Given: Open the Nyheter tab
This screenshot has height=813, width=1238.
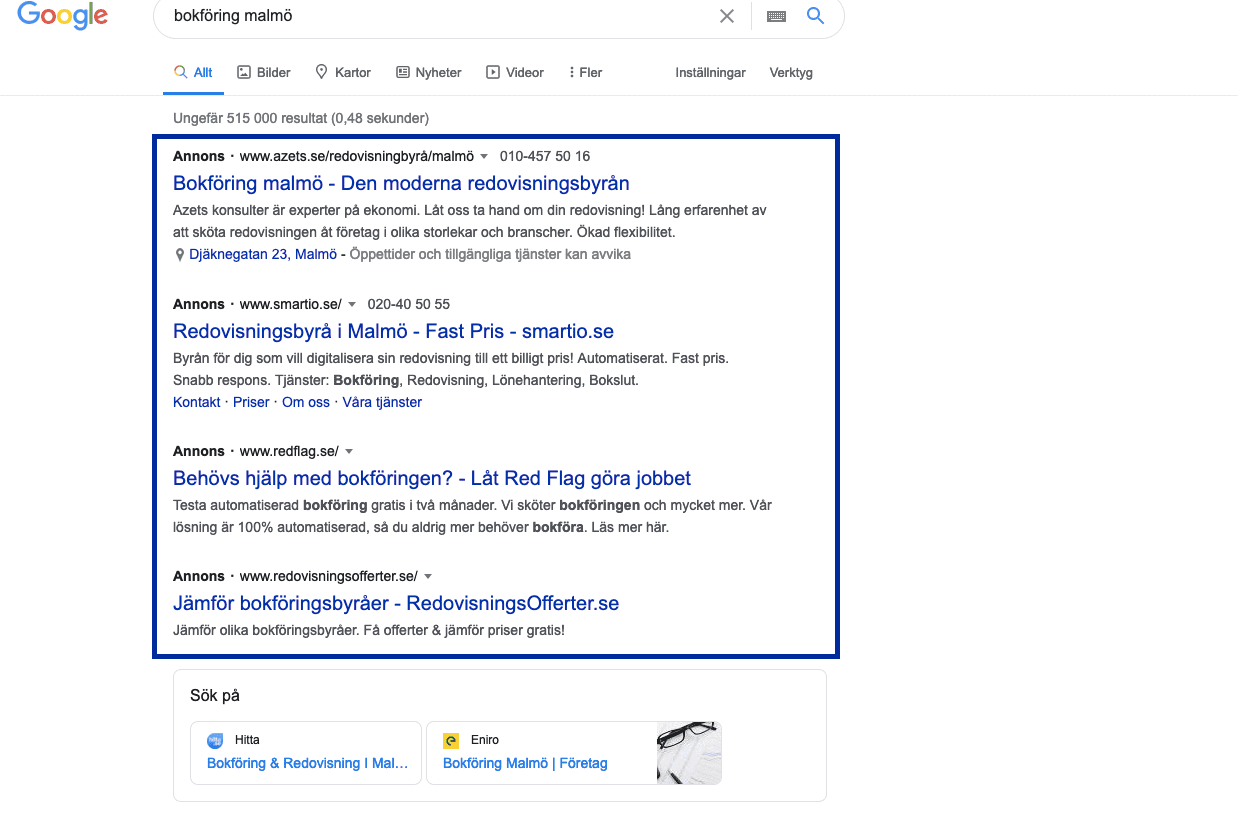Looking at the screenshot, I should coord(429,72).
